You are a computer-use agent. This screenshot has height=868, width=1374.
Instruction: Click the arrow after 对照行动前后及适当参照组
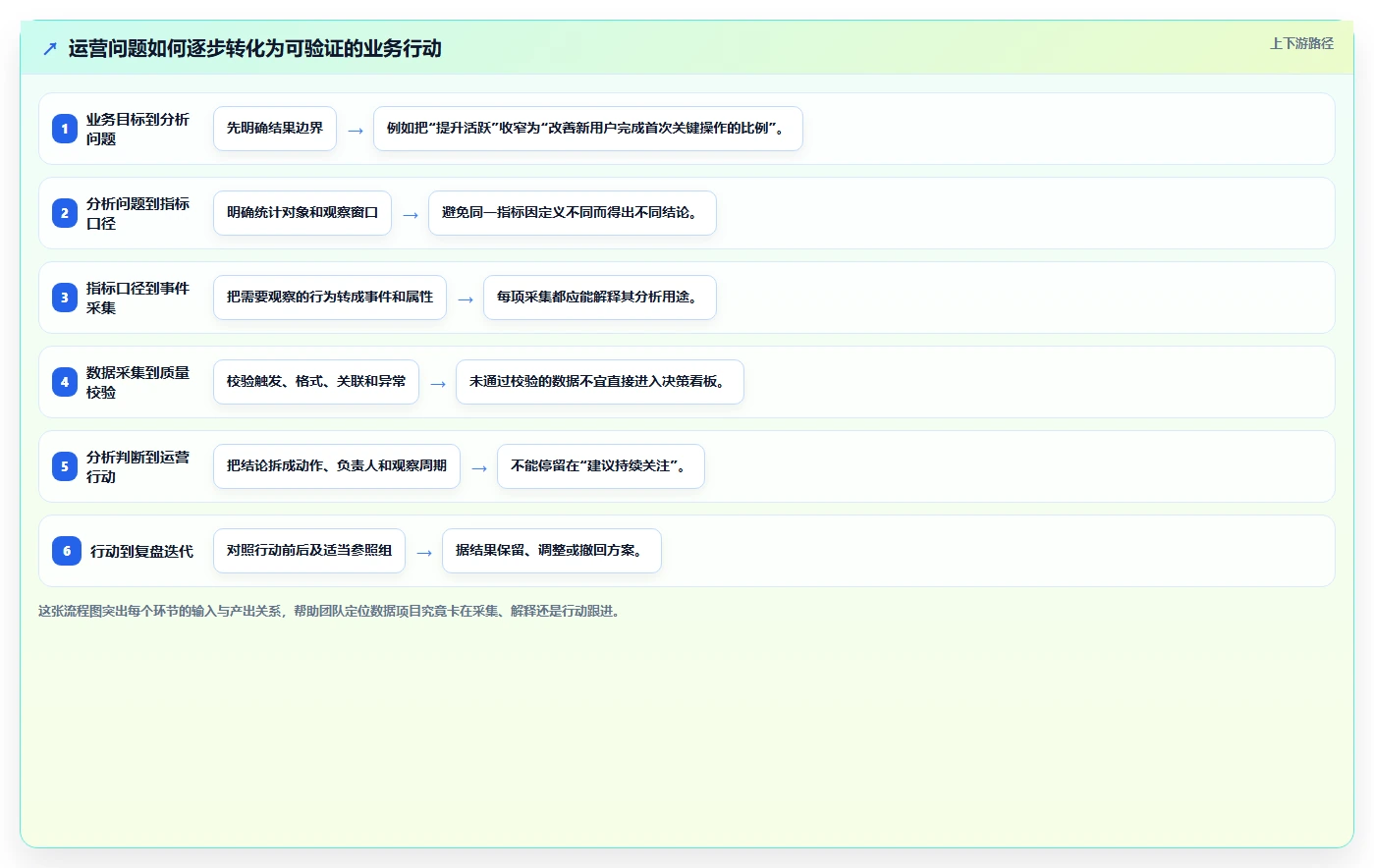click(x=424, y=553)
